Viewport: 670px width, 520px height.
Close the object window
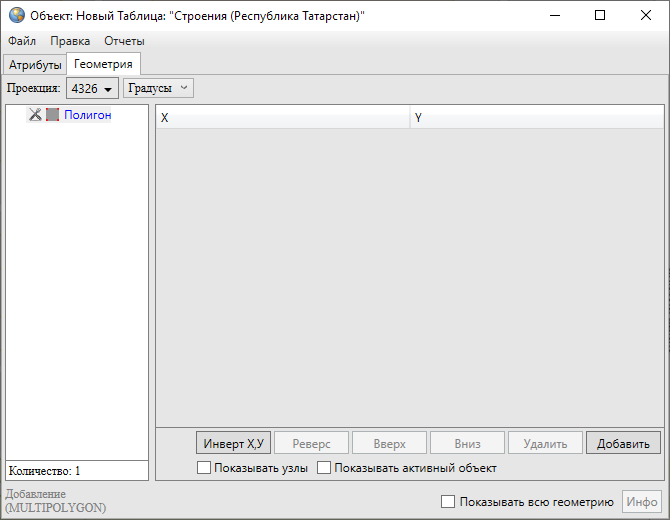click(x=645, y=15)
